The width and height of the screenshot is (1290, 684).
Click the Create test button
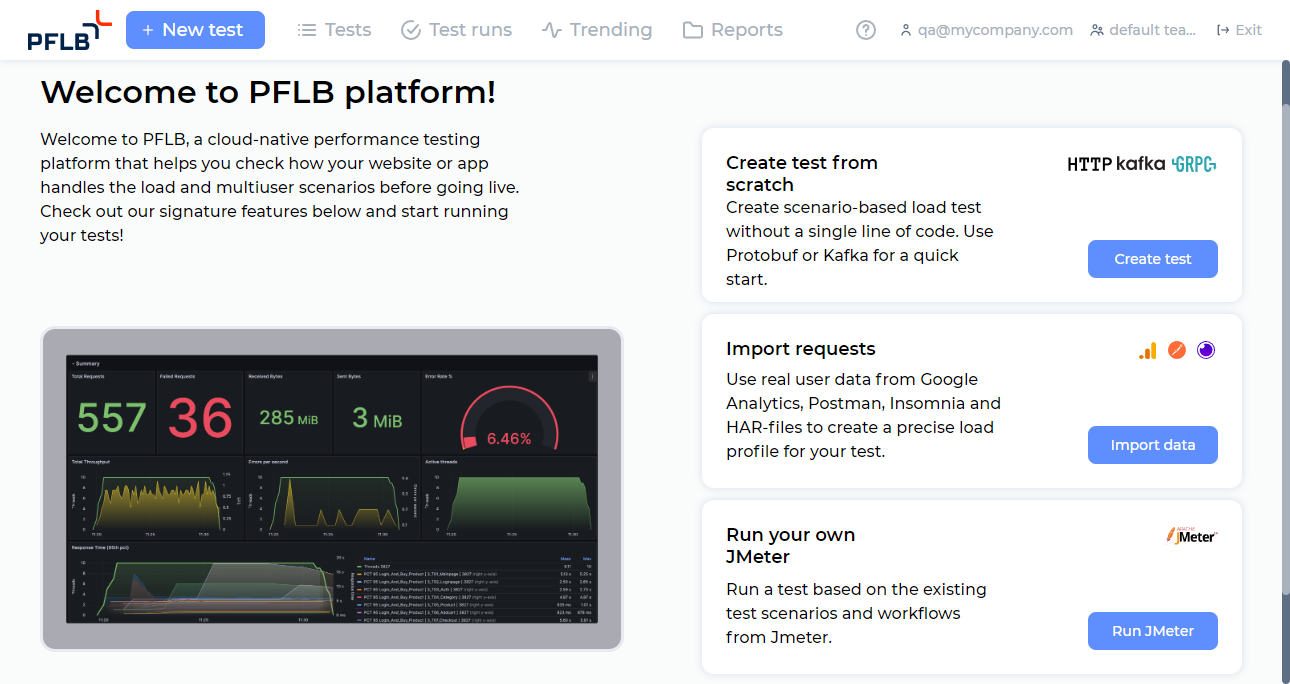1152,259
